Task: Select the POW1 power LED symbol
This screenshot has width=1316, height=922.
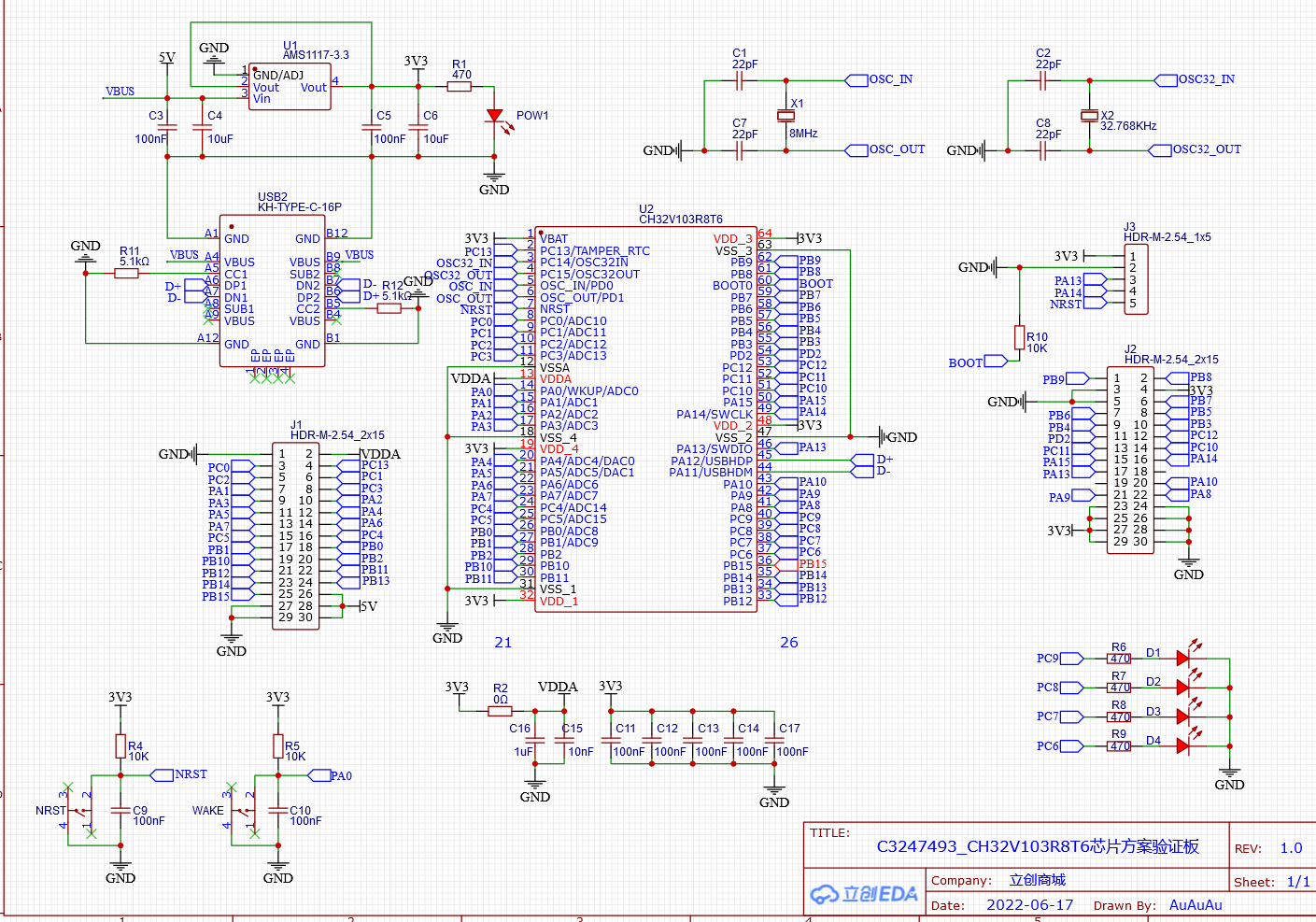Action: tap(496, 117)
